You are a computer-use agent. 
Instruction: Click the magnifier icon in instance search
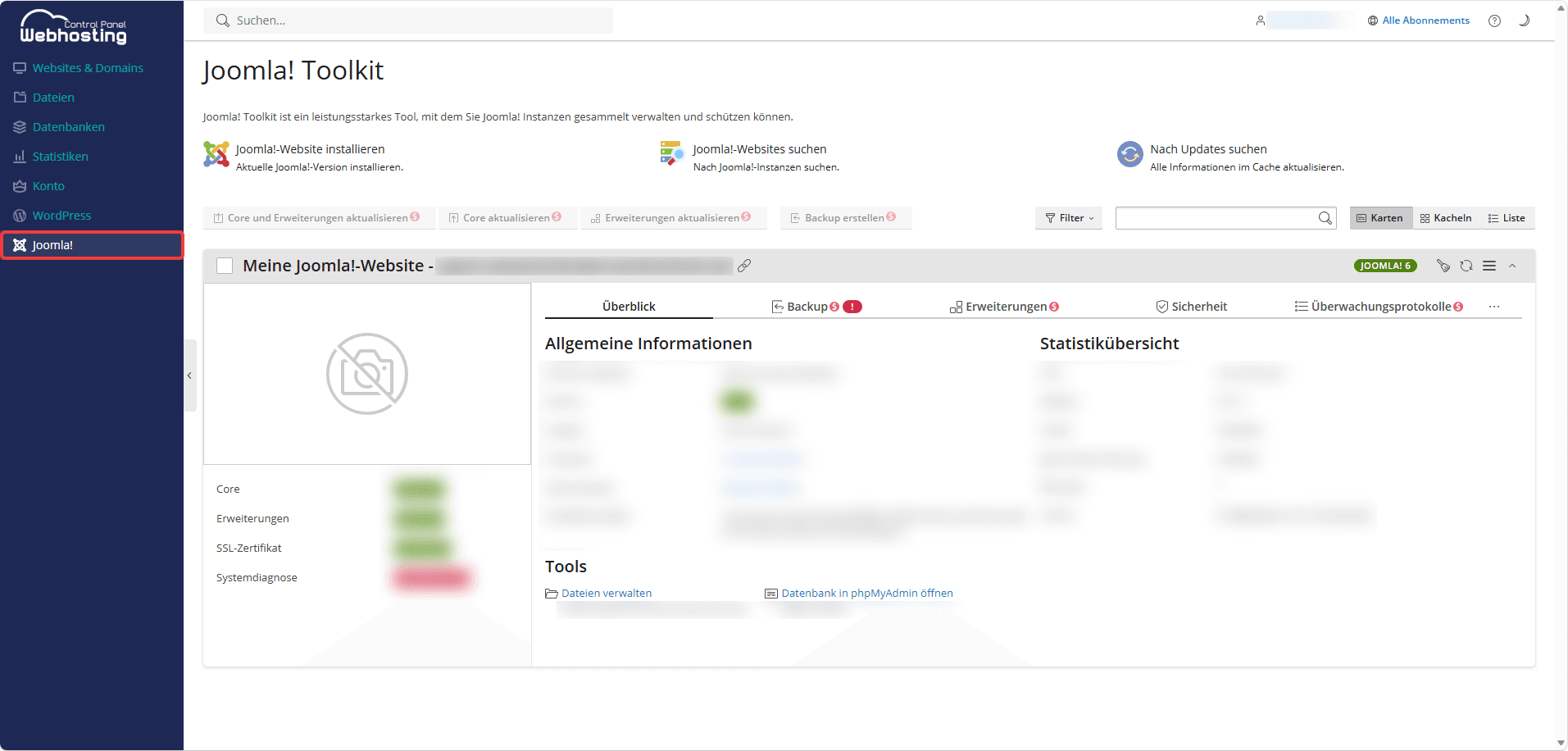click(x=1325, y=218)
